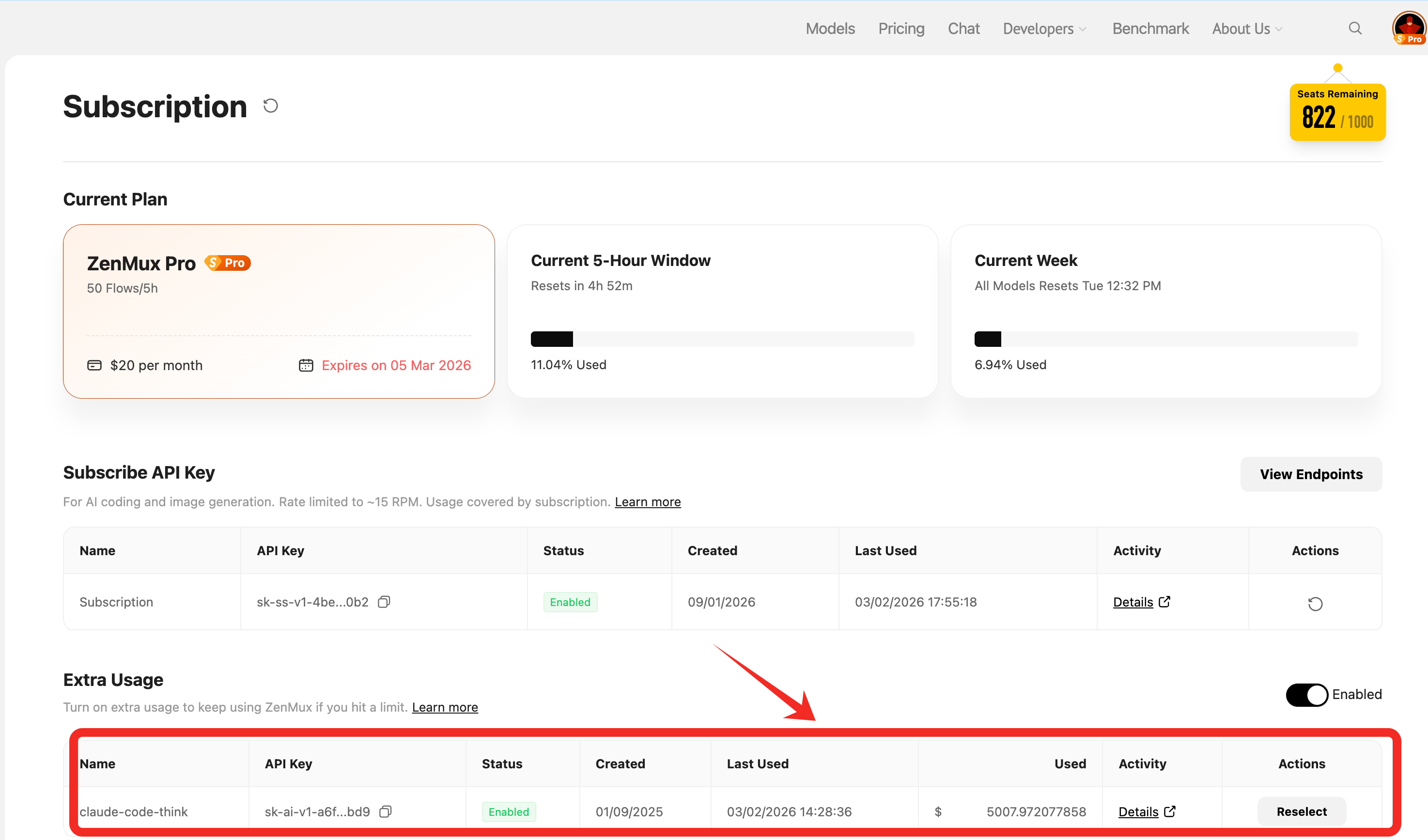1428x840 pixels.
Task: Open the search magnifier icon
Action: 1354,29
